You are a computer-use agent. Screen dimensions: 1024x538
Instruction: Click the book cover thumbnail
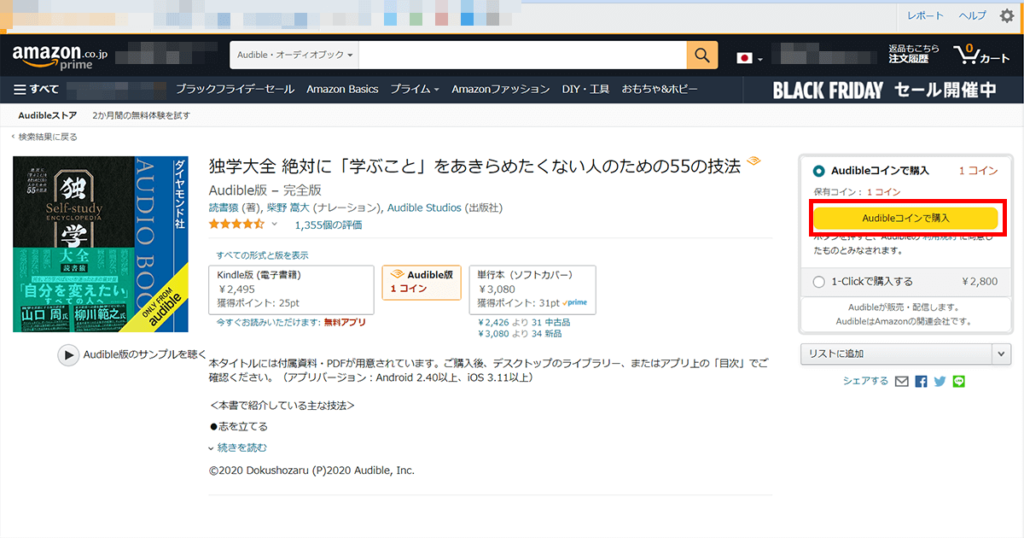tap(101, 244)
